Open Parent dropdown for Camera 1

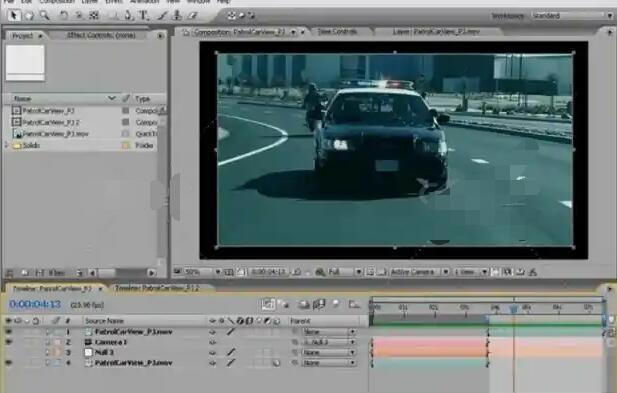coord(329,342)
